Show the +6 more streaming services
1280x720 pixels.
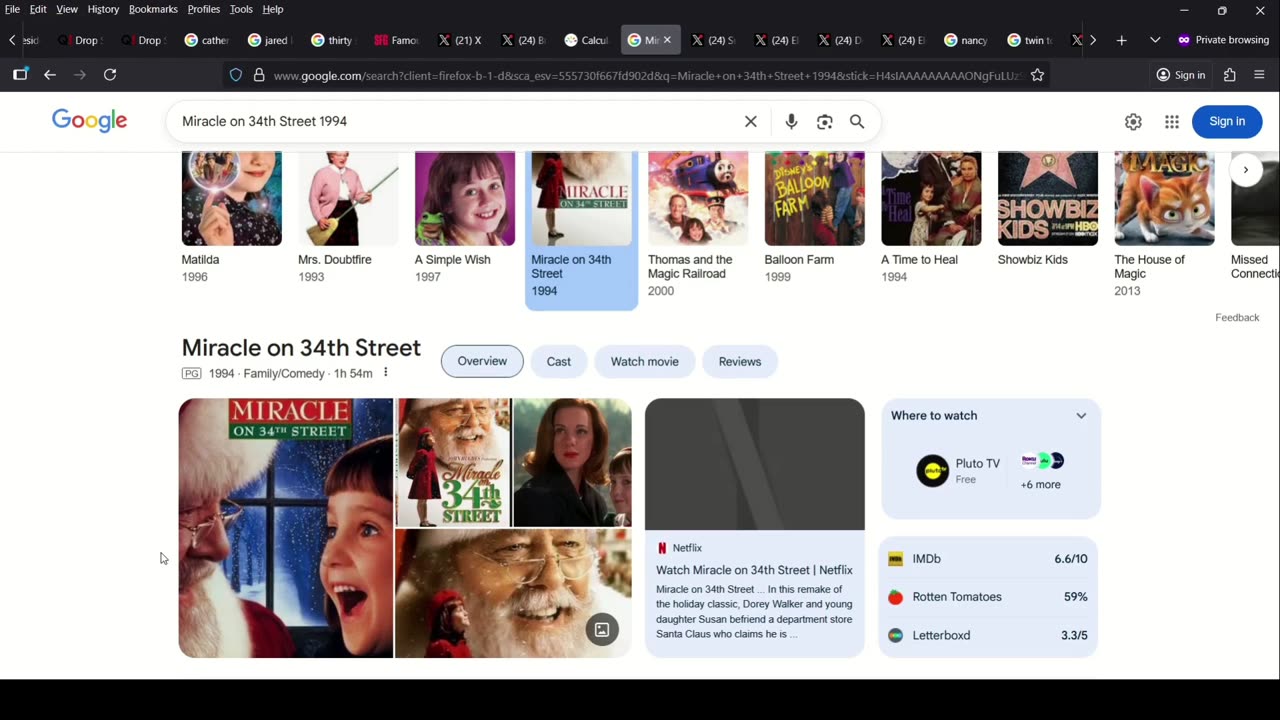pyautogui.click(x=1041, y=472)
